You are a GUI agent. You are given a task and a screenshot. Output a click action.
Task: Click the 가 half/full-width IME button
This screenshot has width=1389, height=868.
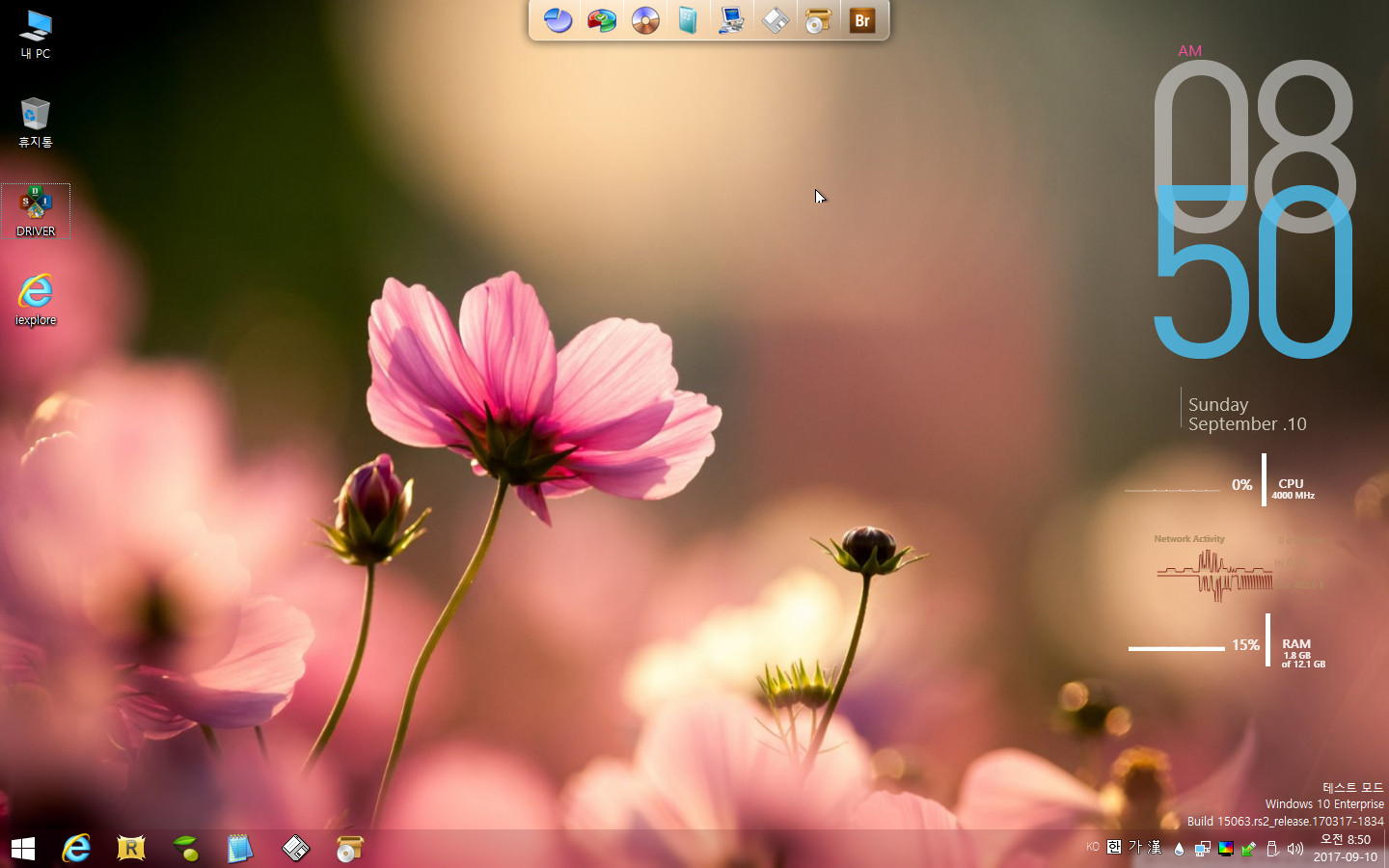pyautogui.click(x=1134, y=847)
